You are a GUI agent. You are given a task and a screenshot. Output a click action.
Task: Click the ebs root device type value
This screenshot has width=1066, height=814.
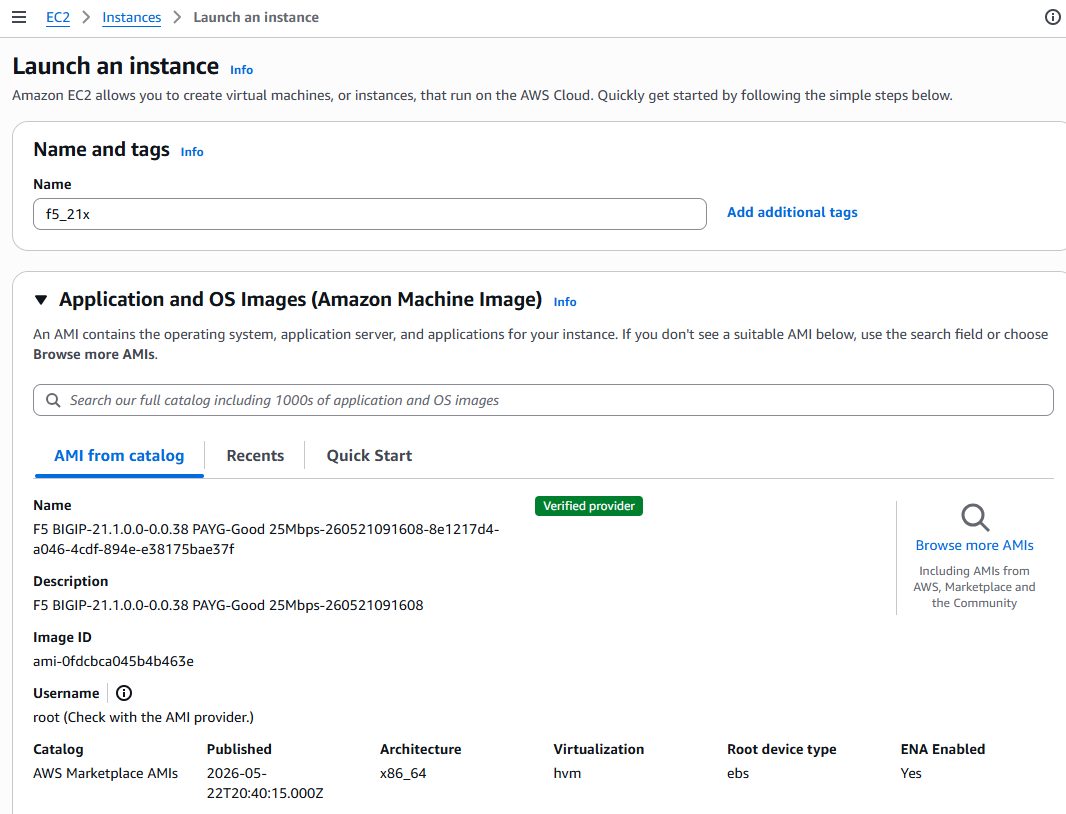click(738, 773)
